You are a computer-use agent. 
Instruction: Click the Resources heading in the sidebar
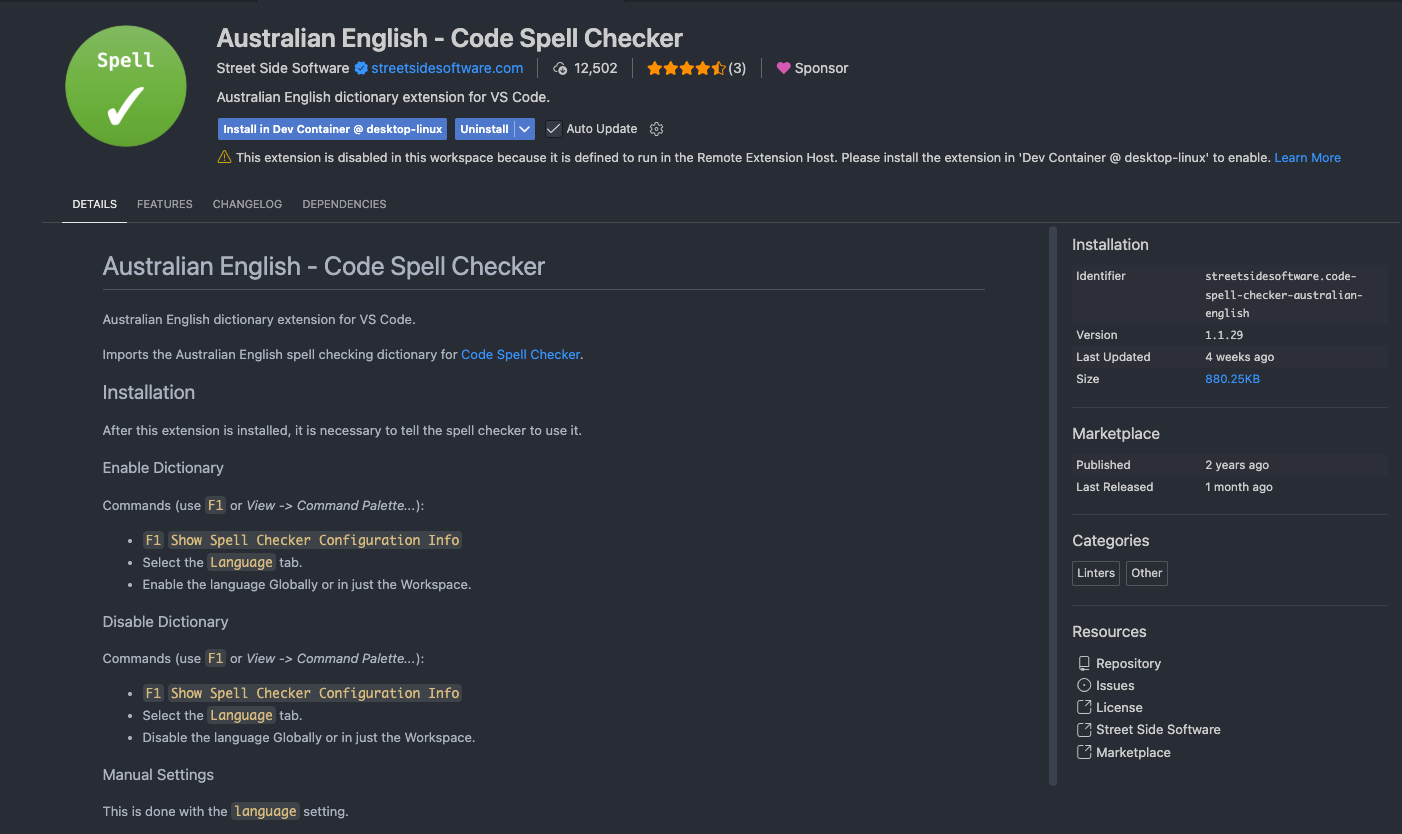[x=1109, y=632]
